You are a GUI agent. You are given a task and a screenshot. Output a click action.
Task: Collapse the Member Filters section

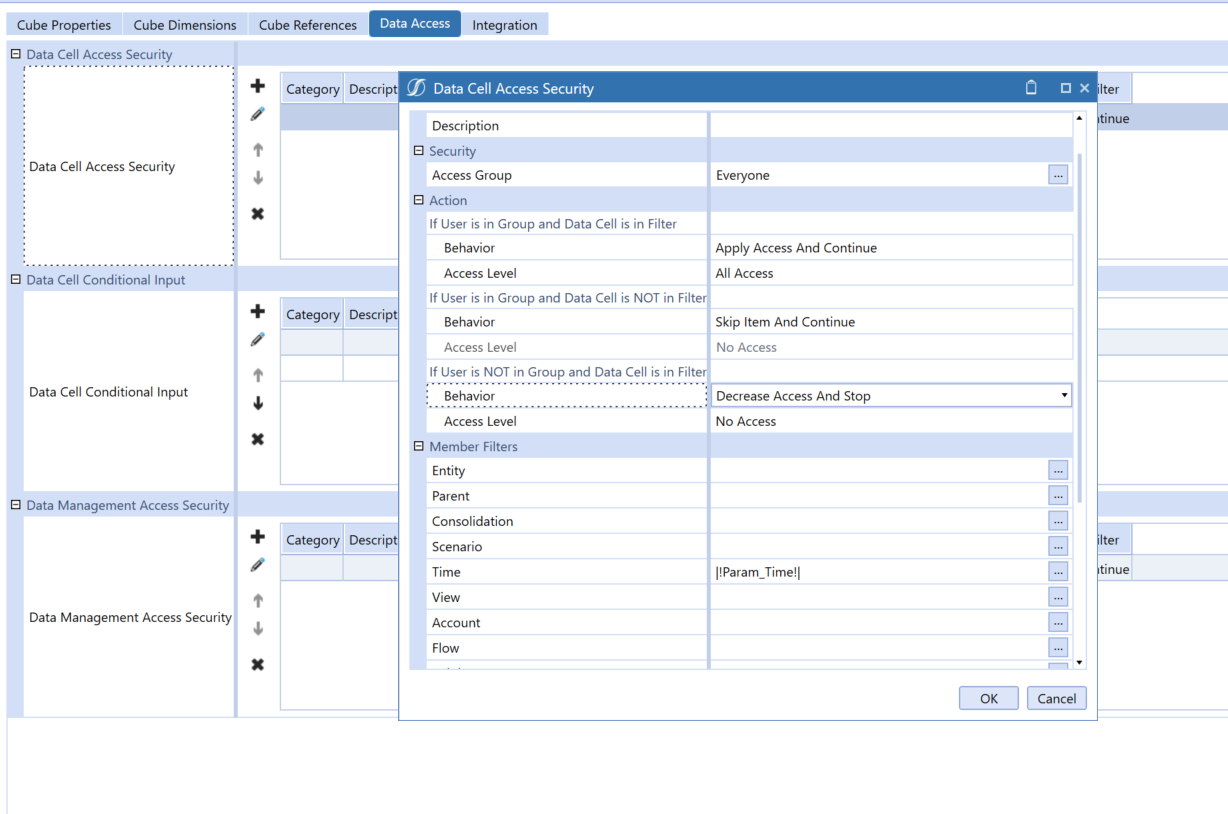tap(419, 446)
